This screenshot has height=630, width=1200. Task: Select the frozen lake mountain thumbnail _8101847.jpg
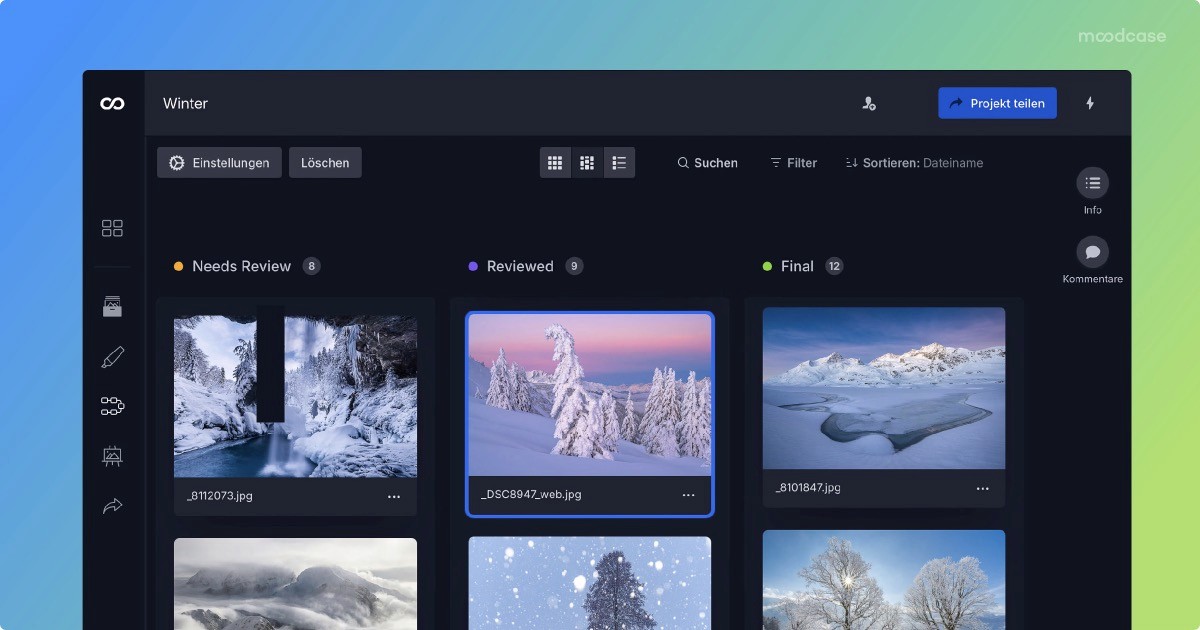click(884, 388)
